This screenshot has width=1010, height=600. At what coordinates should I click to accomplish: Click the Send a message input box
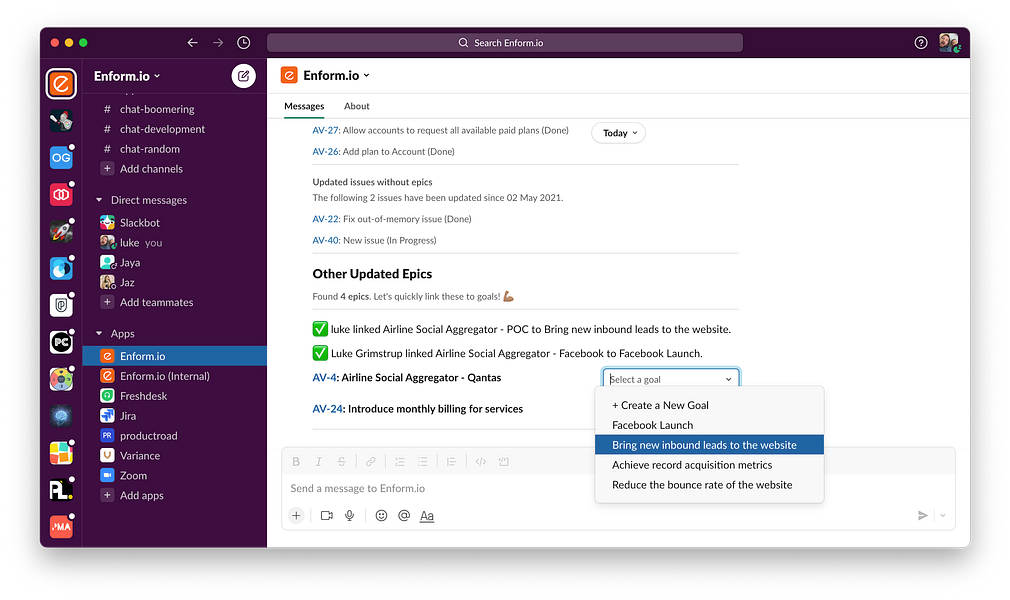tap(618, 489)
